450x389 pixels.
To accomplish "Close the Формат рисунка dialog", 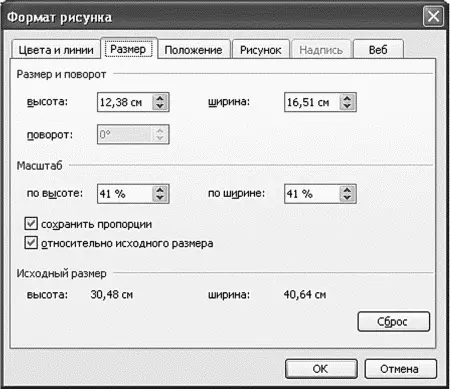I will pyautogui.click(x=433, y=16).
